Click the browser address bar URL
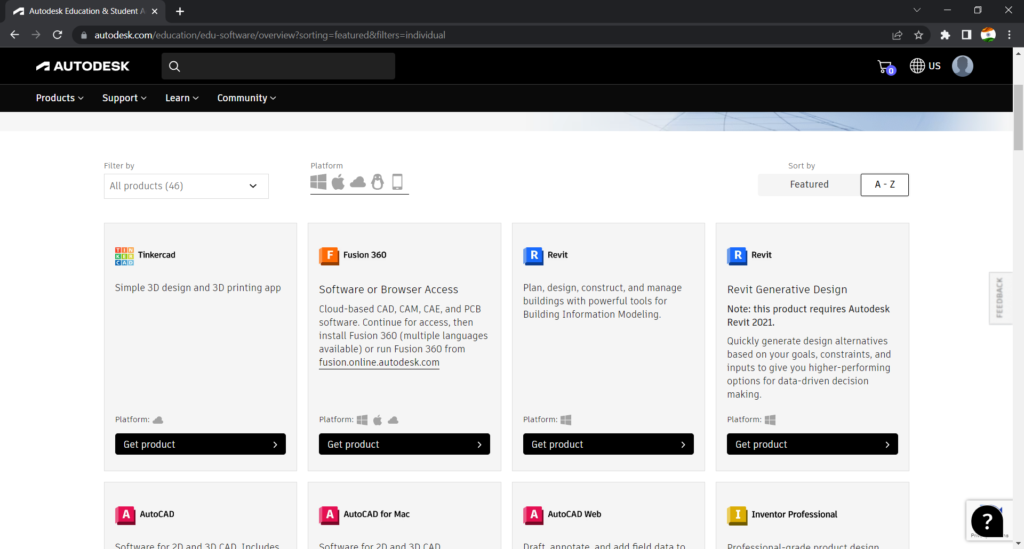Image resolution: width=1024 pixels, height=549 pixels. click(270, 35)
